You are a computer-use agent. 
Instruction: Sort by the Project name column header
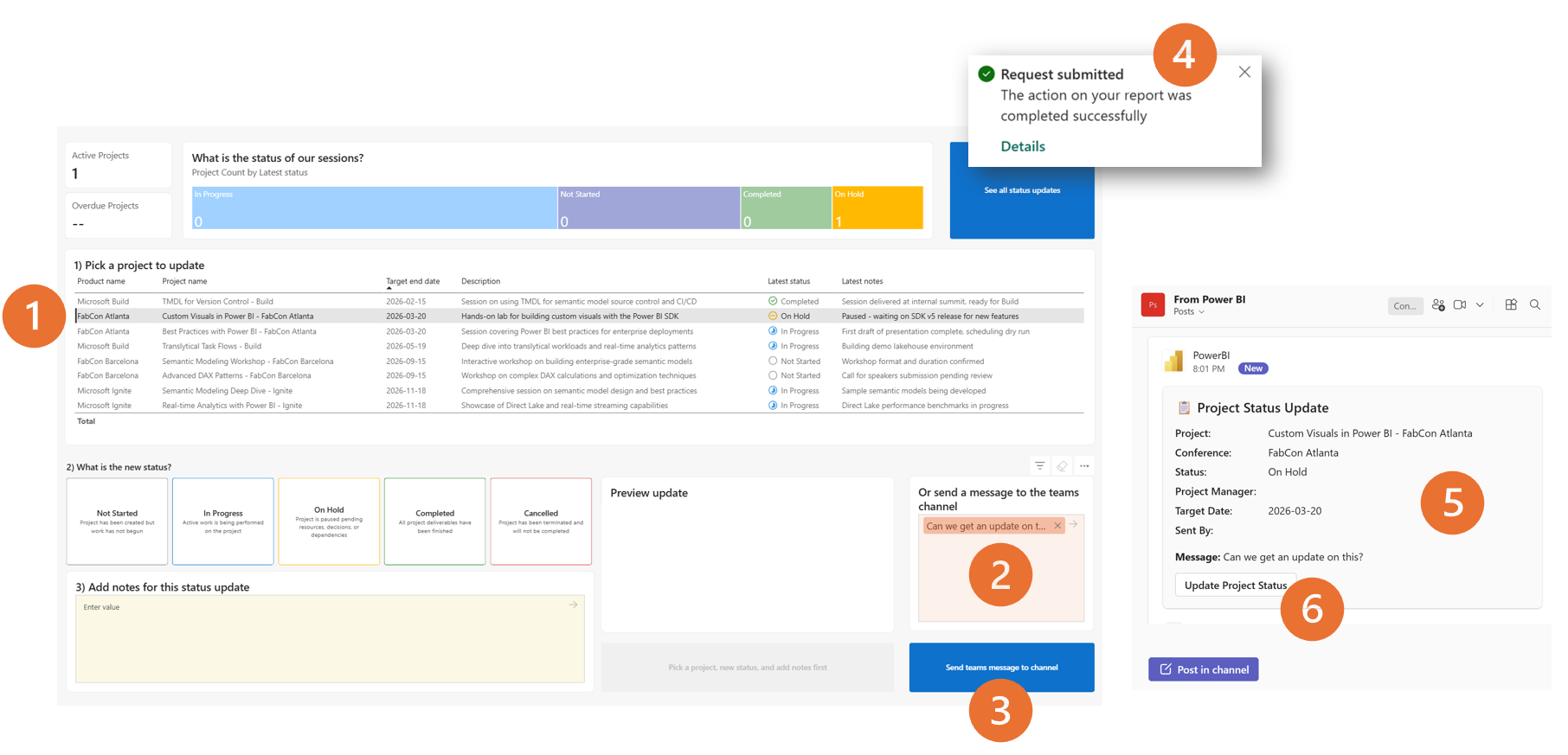[184, 281]
